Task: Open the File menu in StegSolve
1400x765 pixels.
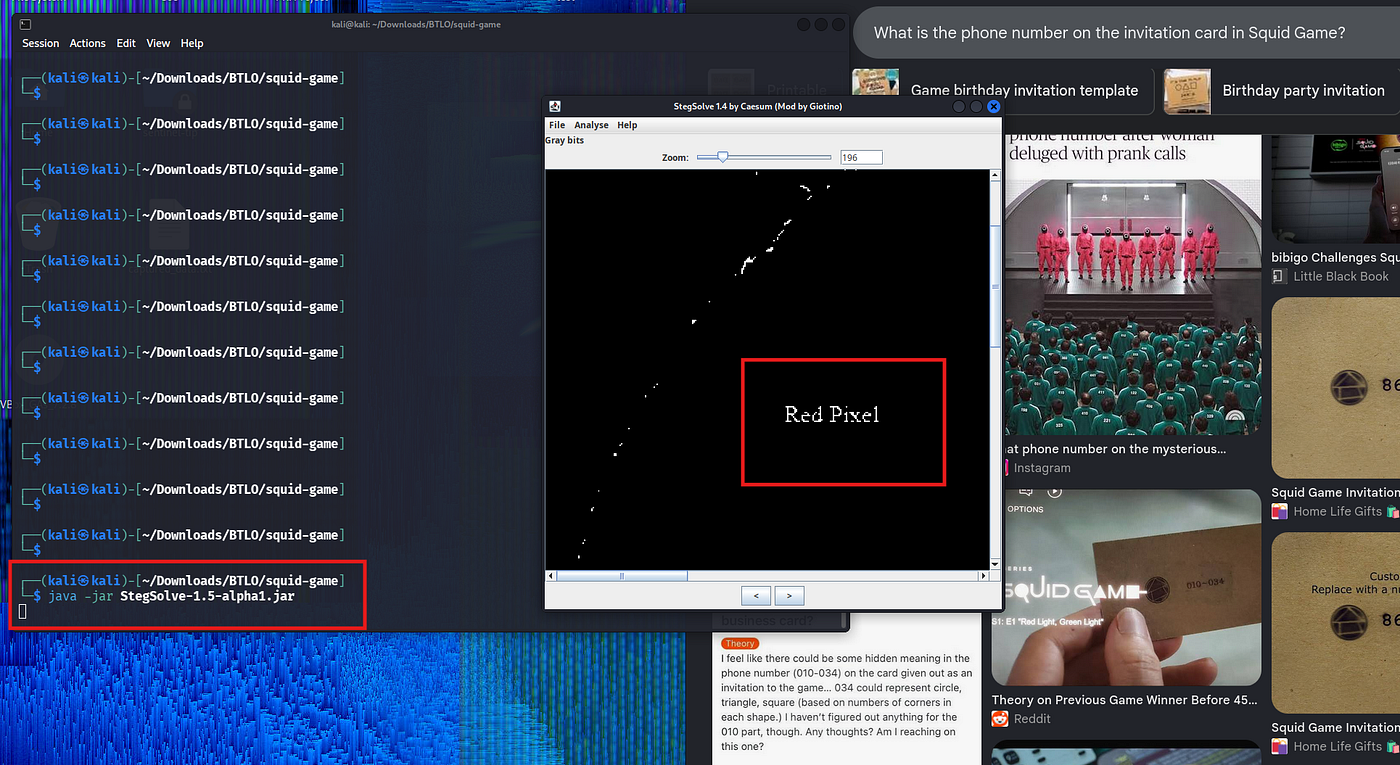Action: click(557, 125)
